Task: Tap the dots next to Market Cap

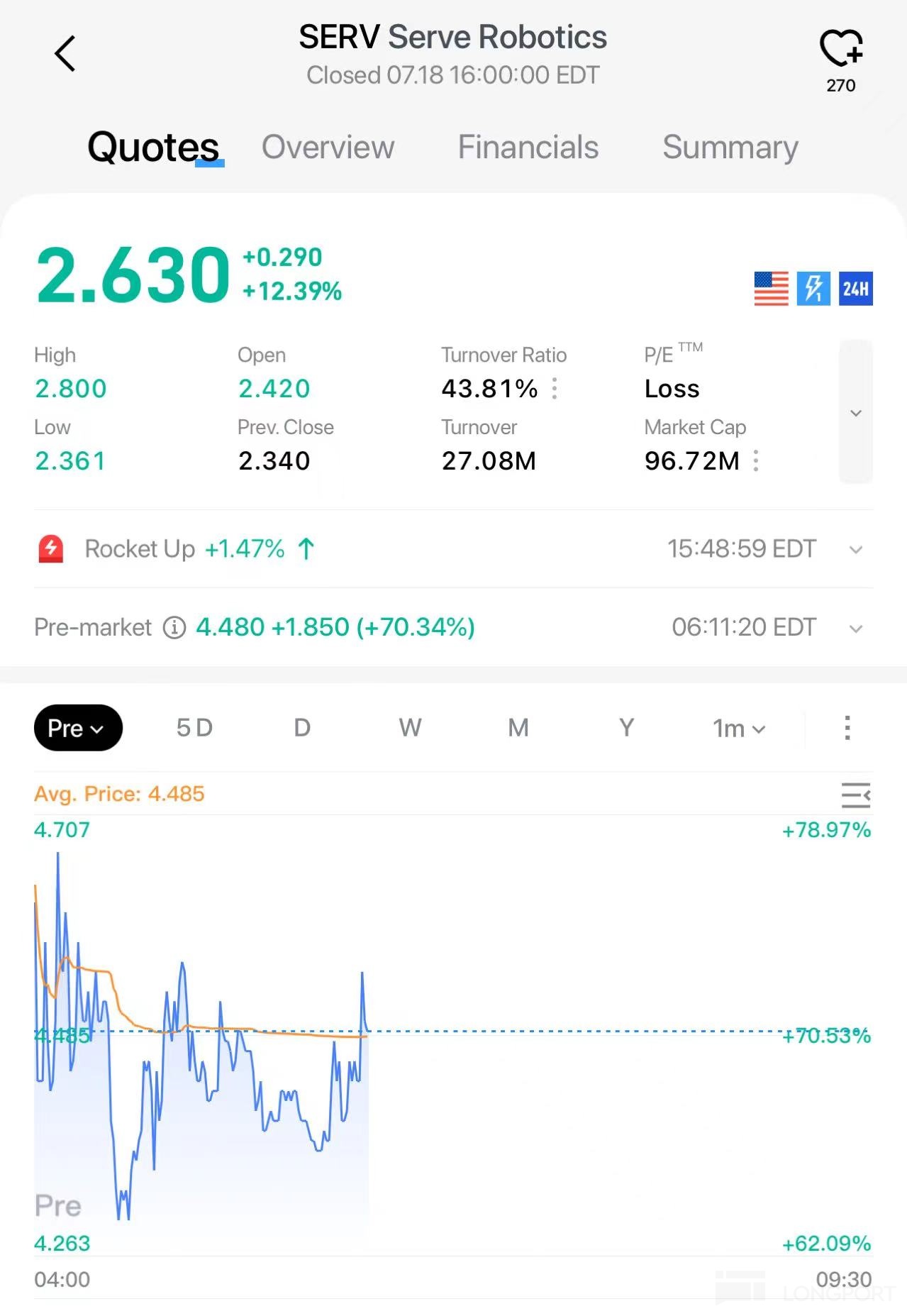Action: pyautogui.click(x=756, y=461)
